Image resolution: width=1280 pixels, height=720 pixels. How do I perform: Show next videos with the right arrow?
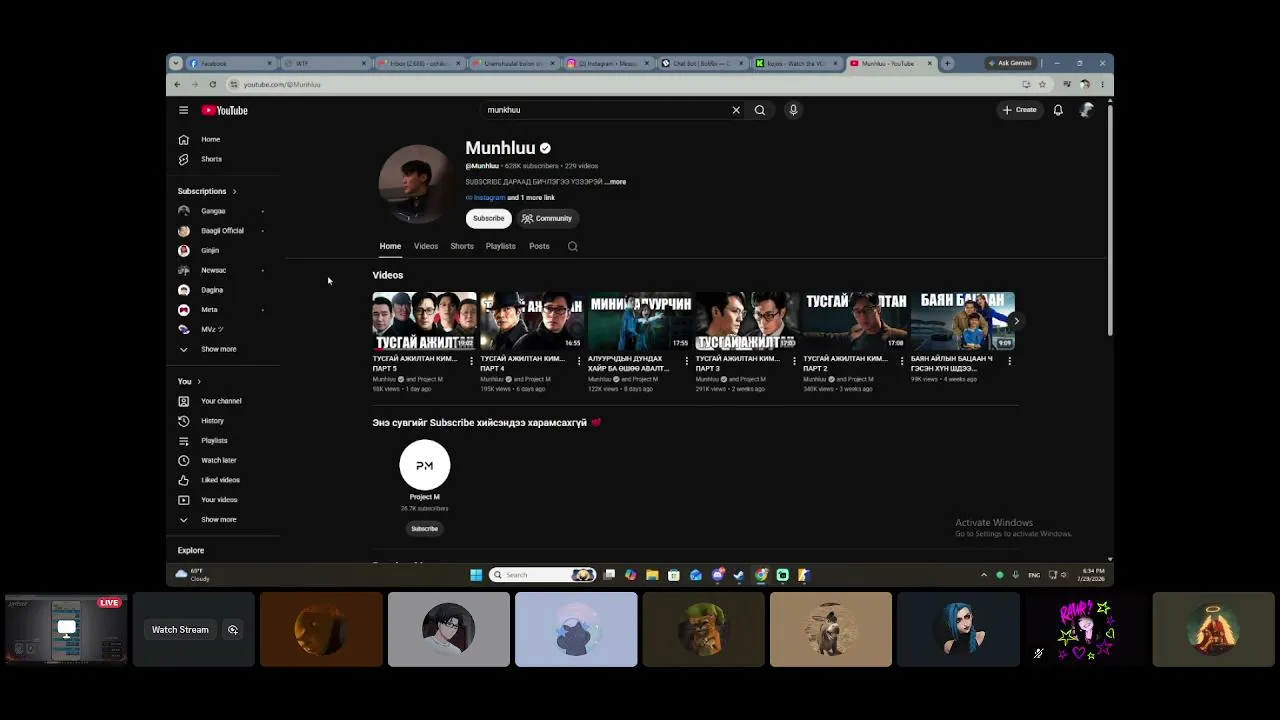pos(1015,321)
